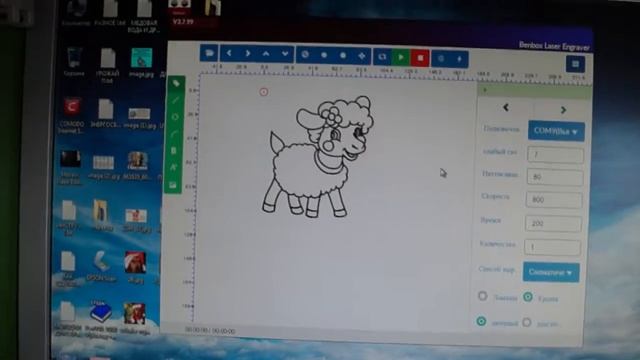
Task: Open the COM port dropdown
Action: coord(556,131)
